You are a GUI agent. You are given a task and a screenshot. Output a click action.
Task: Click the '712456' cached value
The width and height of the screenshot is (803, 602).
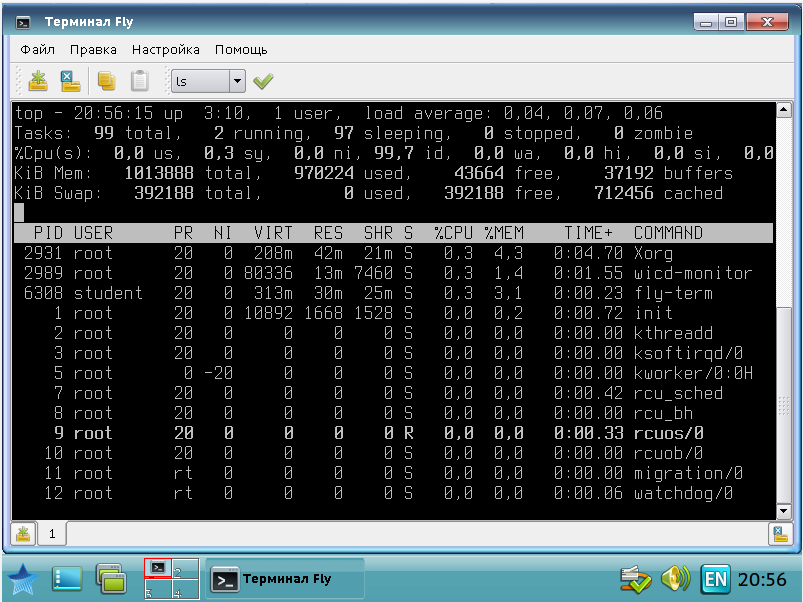[623, 193]
